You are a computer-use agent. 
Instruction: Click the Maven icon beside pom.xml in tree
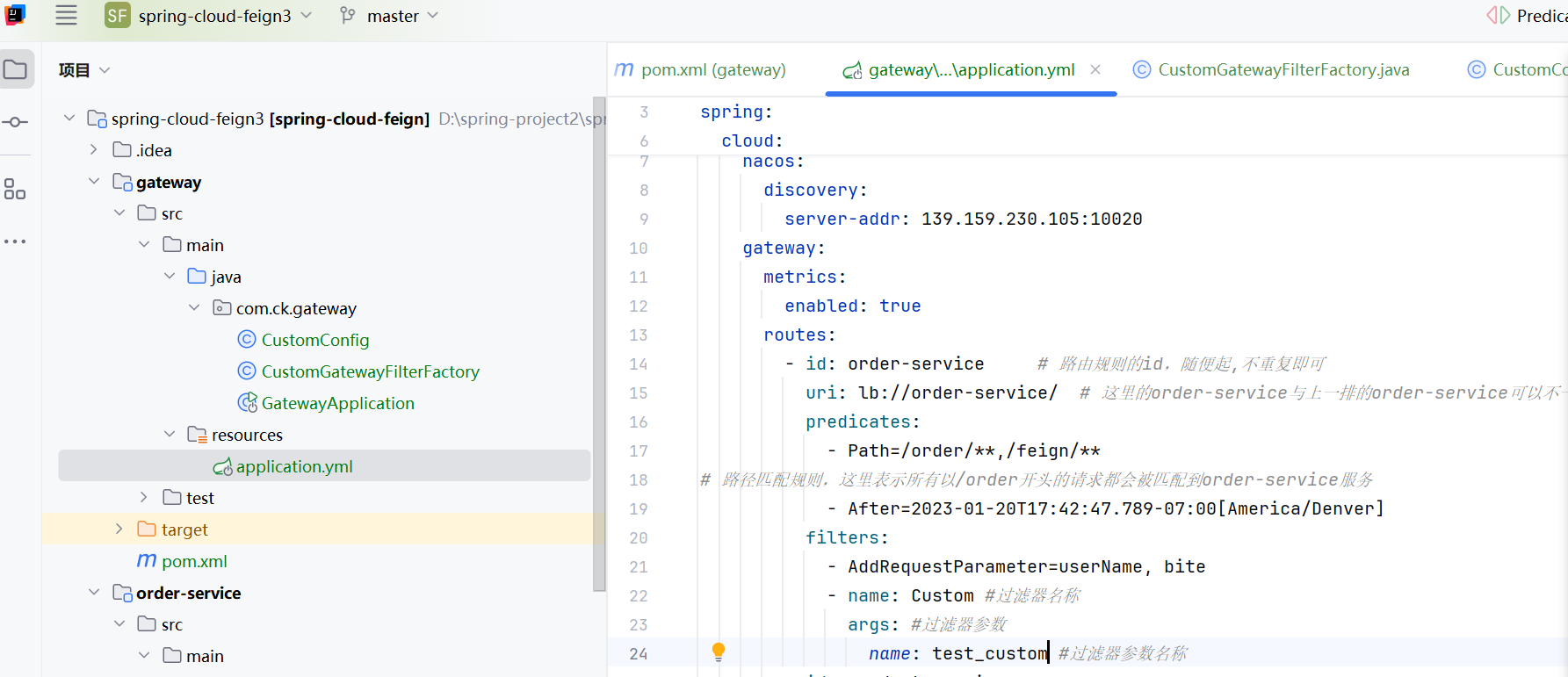pyautogui.click(x=147, y=560)
